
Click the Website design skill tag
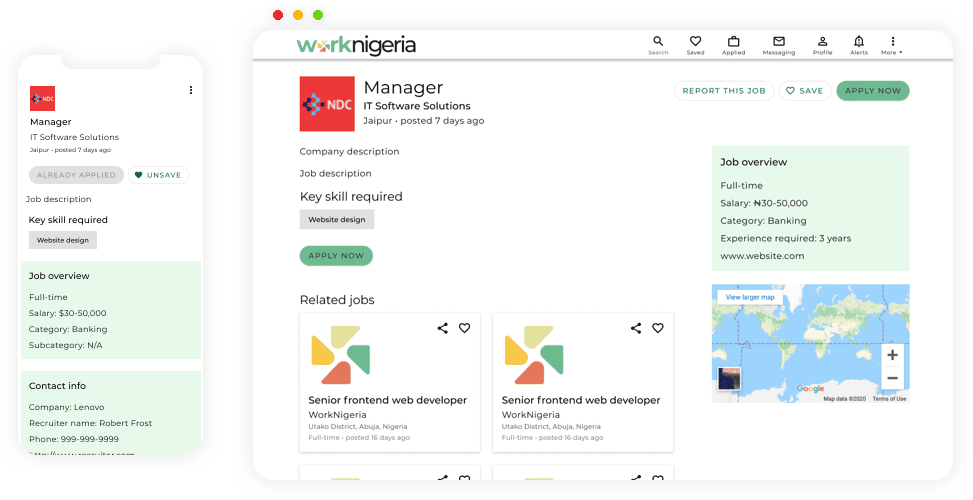(x=337, y=220)
